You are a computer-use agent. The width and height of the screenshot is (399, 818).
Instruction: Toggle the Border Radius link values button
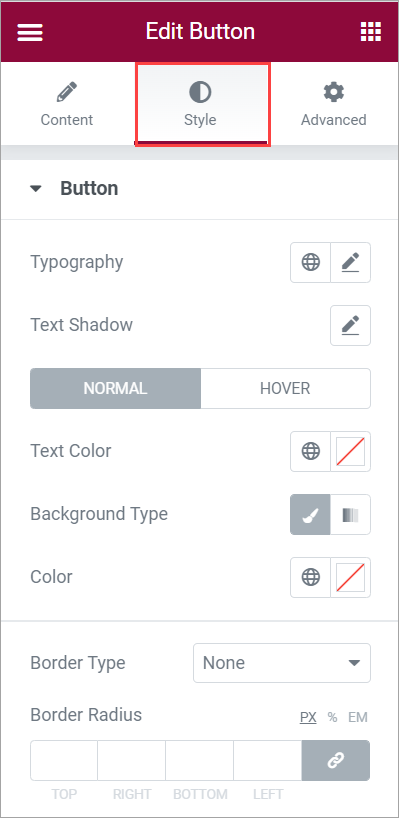336,760
